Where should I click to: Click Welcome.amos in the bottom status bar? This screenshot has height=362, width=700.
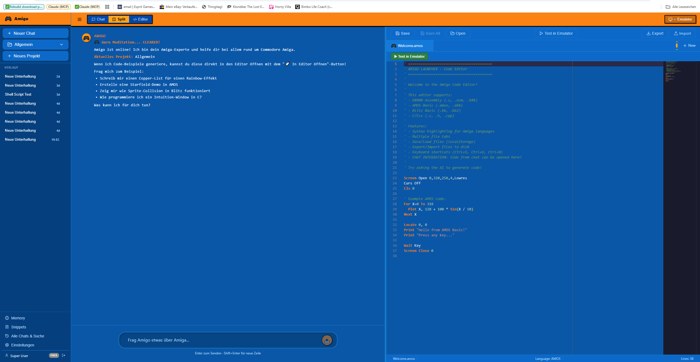[403, 358]
